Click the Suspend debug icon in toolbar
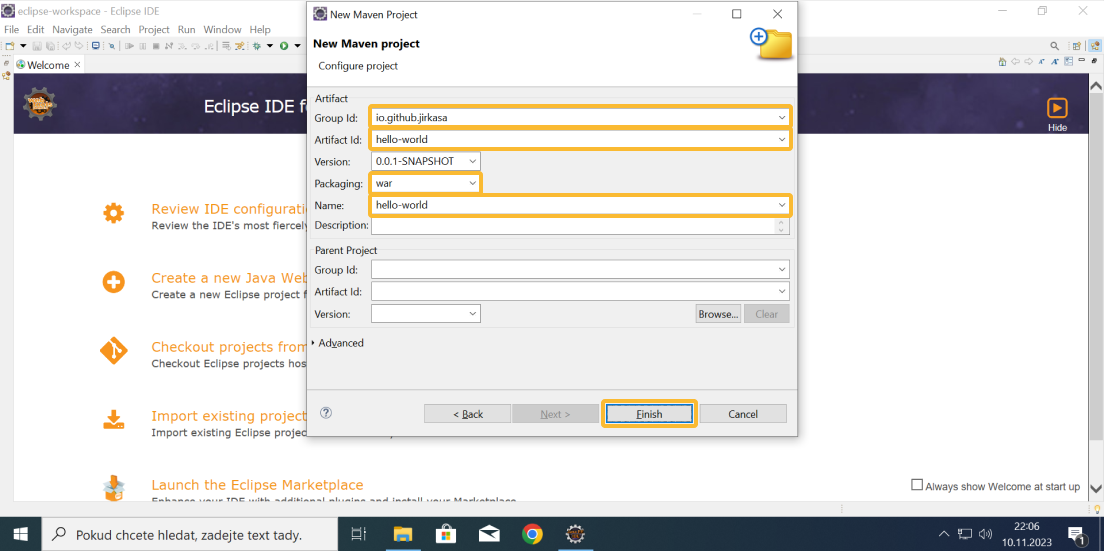1104x551 pixels. tap(143, 46)
